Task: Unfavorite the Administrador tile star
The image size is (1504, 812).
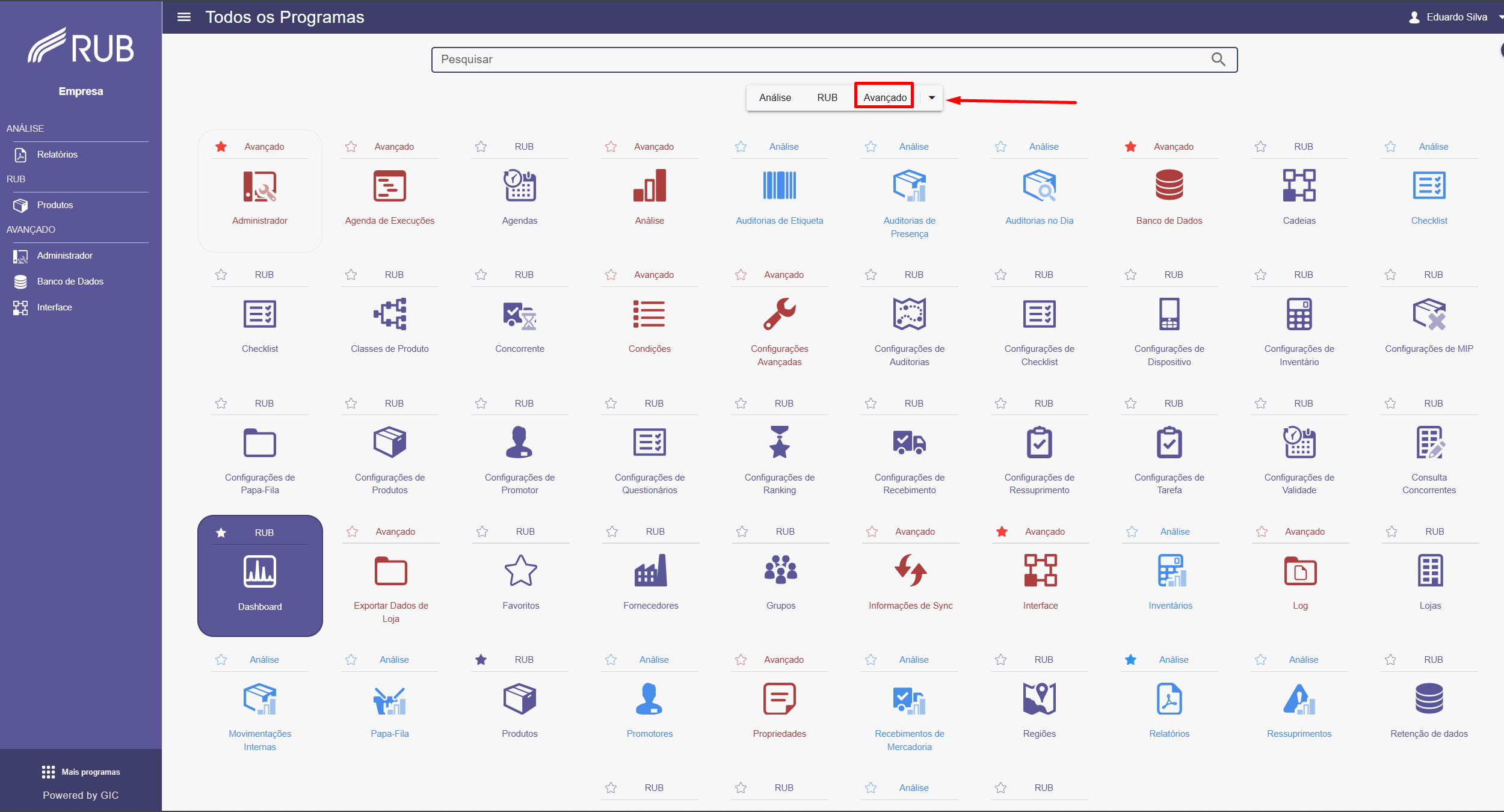Action: (221, 147)
